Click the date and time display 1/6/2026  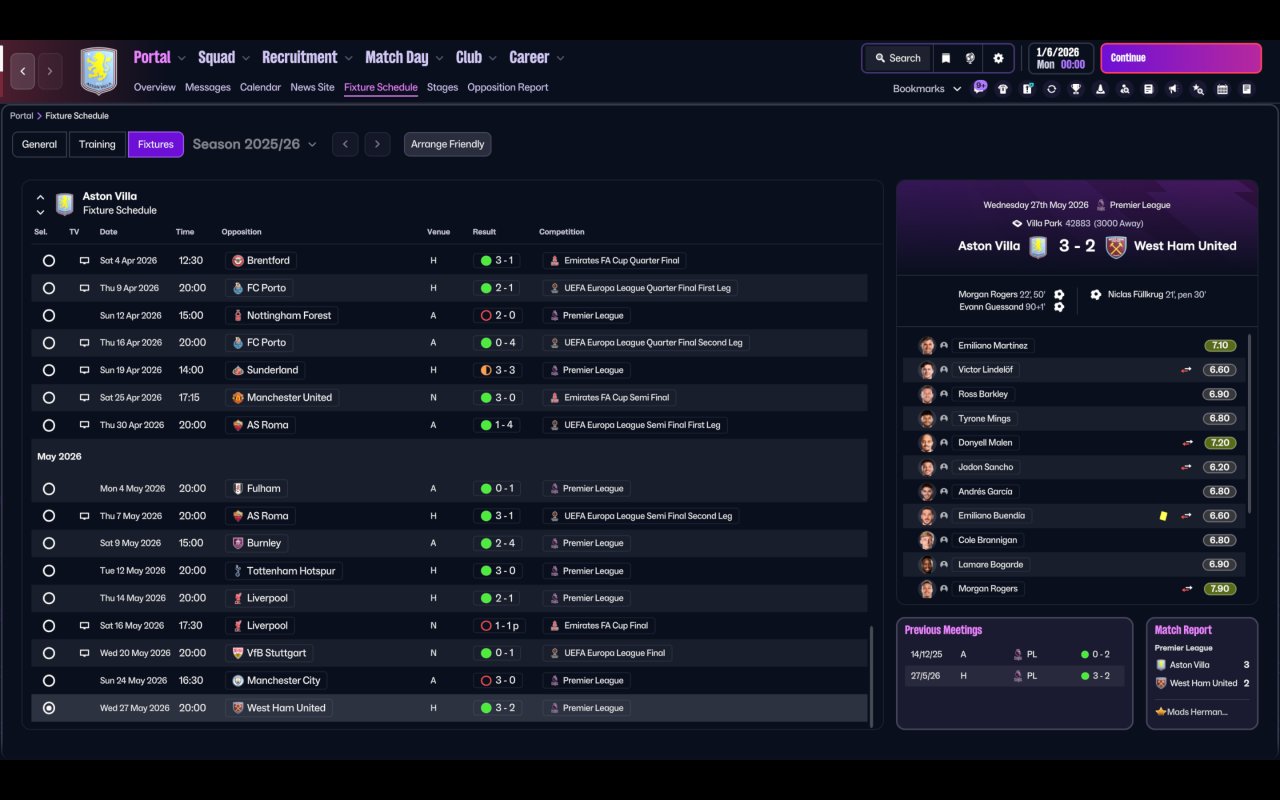coord(1060,58)
